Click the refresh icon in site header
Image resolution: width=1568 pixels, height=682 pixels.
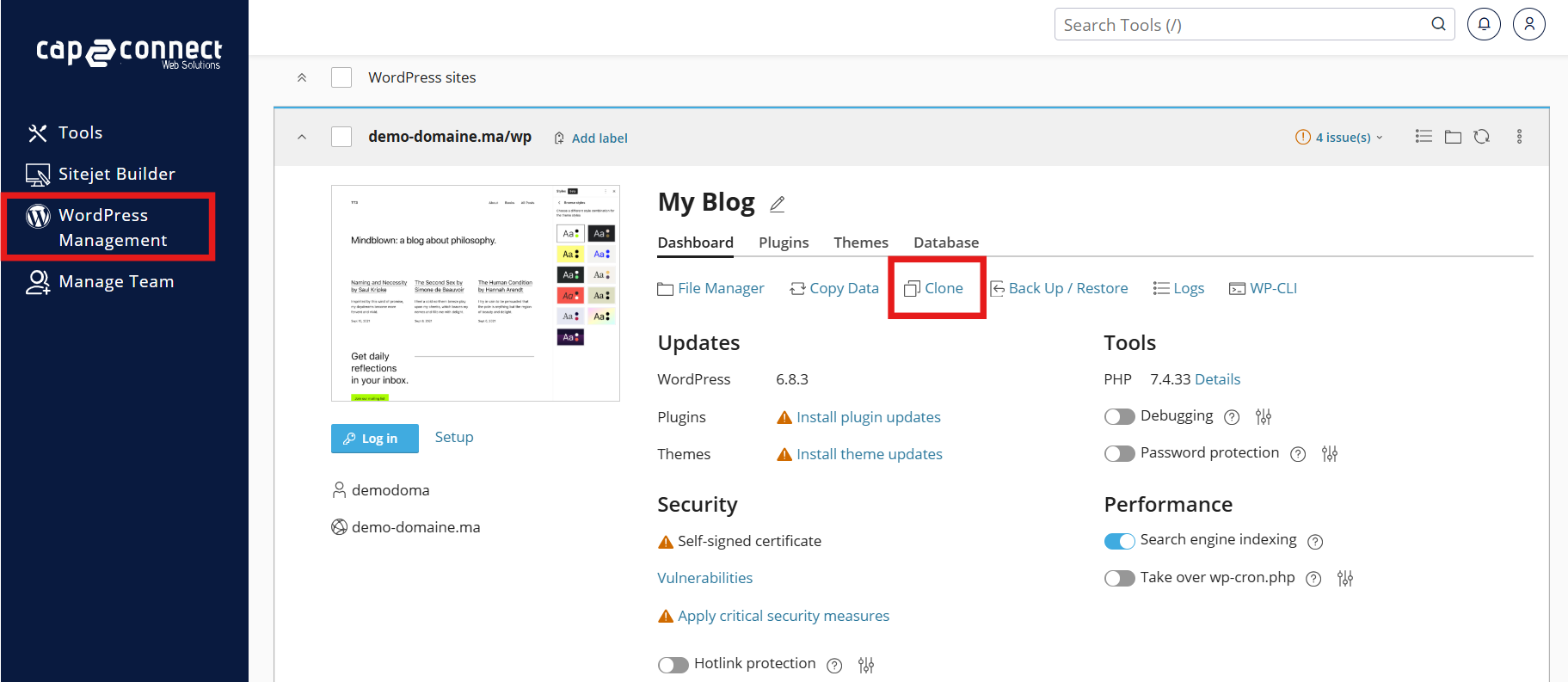[x=1481, y=137]
